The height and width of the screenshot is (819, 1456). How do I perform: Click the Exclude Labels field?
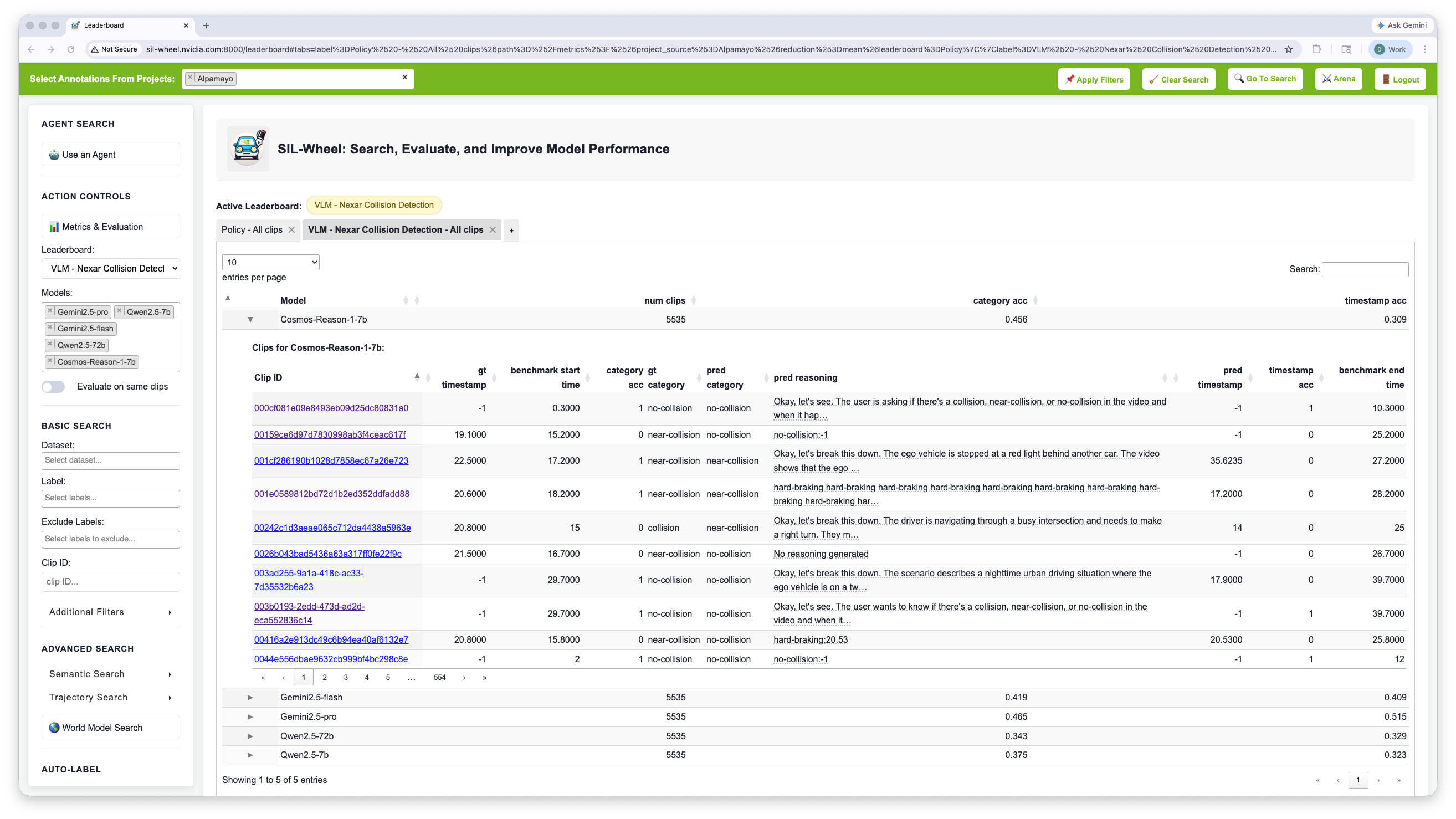111,539
